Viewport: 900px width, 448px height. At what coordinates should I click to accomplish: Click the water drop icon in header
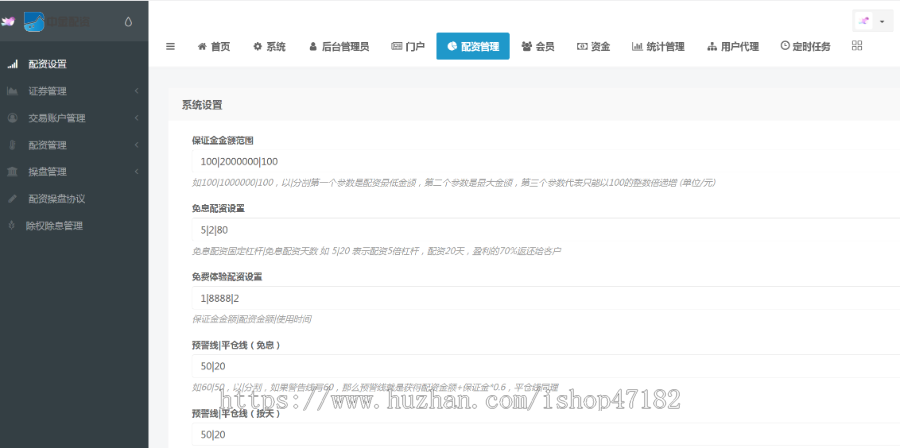click(x=128, y=22)
